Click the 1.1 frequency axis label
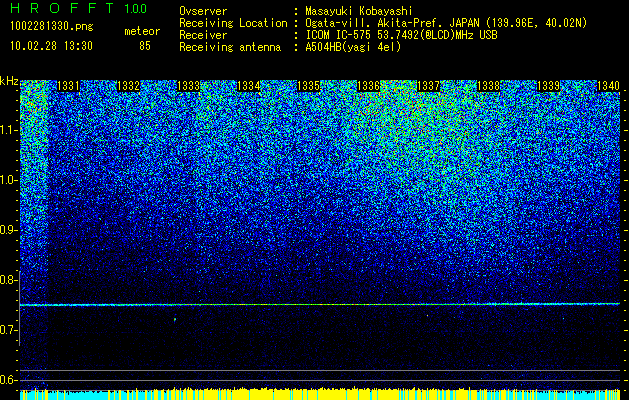The height and width of the screenshot is (400, 629). pos(8,130)
